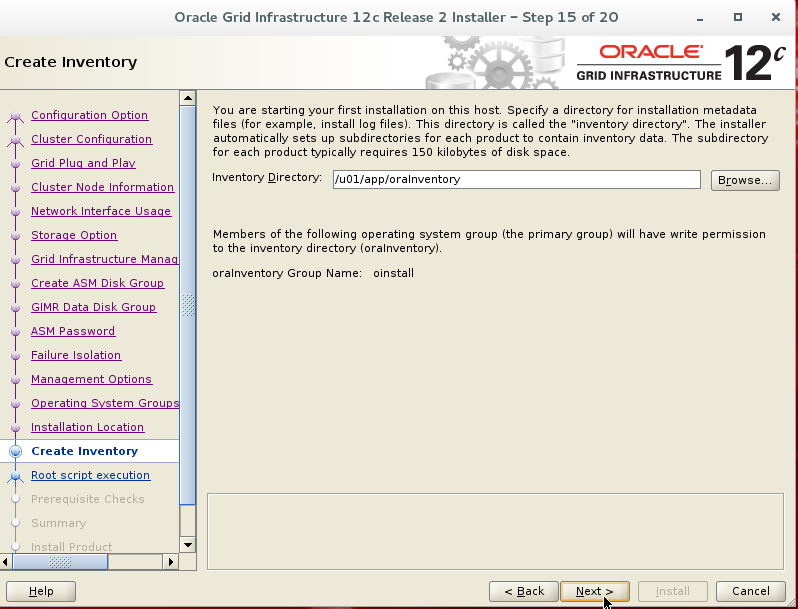Open the Help button
This screenshot has height=609, width=798.
point(41,591)
